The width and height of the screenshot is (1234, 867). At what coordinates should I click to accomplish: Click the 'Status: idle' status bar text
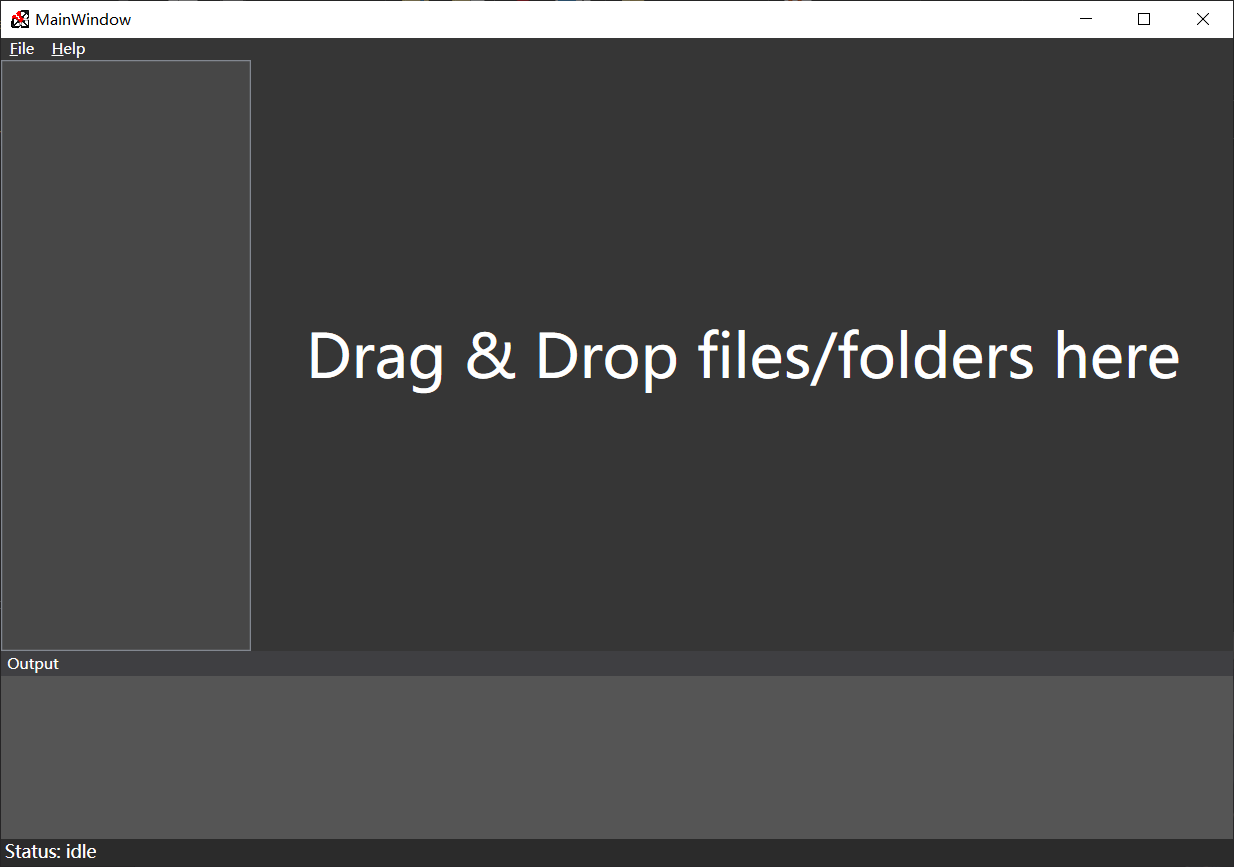51,852
